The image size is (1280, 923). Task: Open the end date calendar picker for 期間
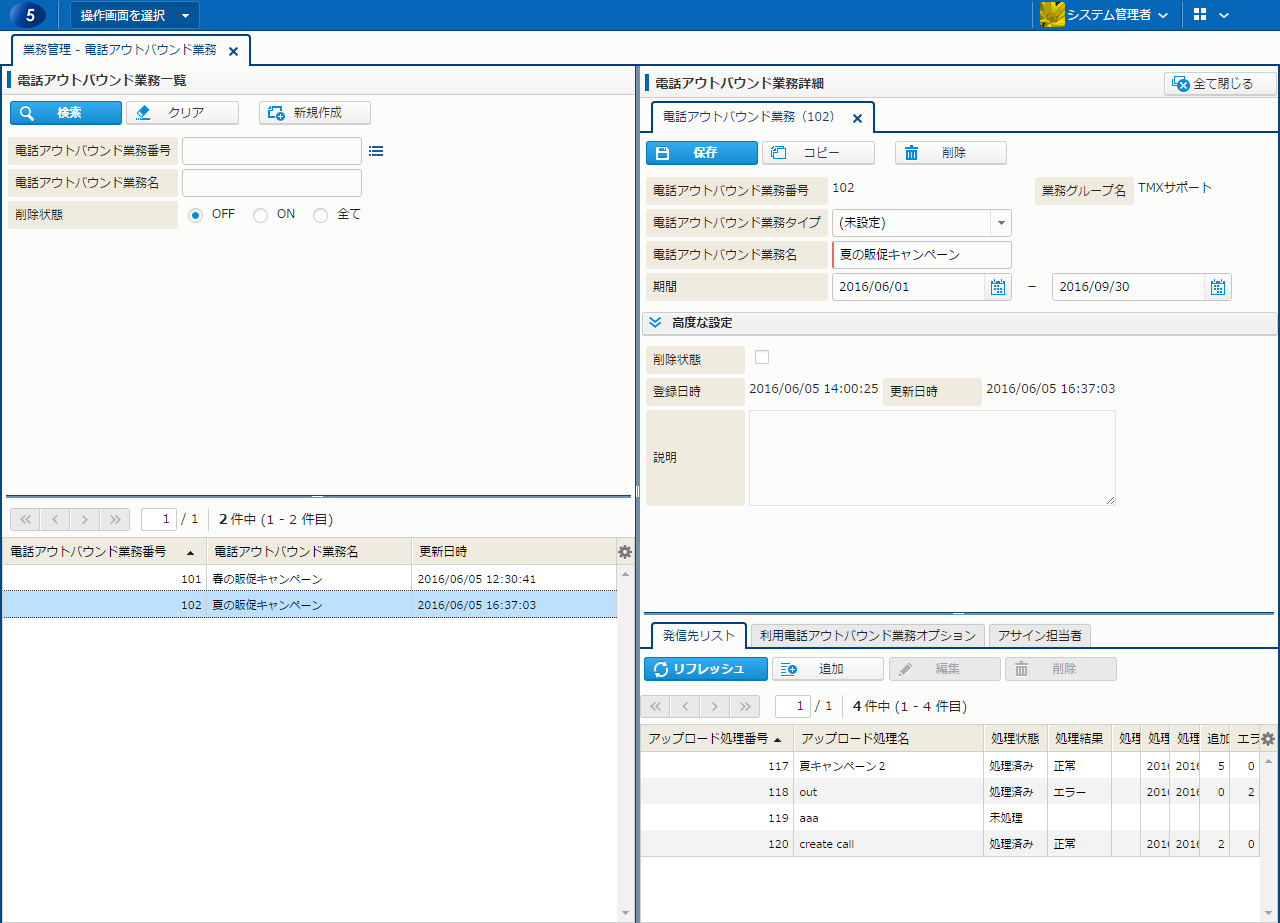click(x=1217, y=287)
